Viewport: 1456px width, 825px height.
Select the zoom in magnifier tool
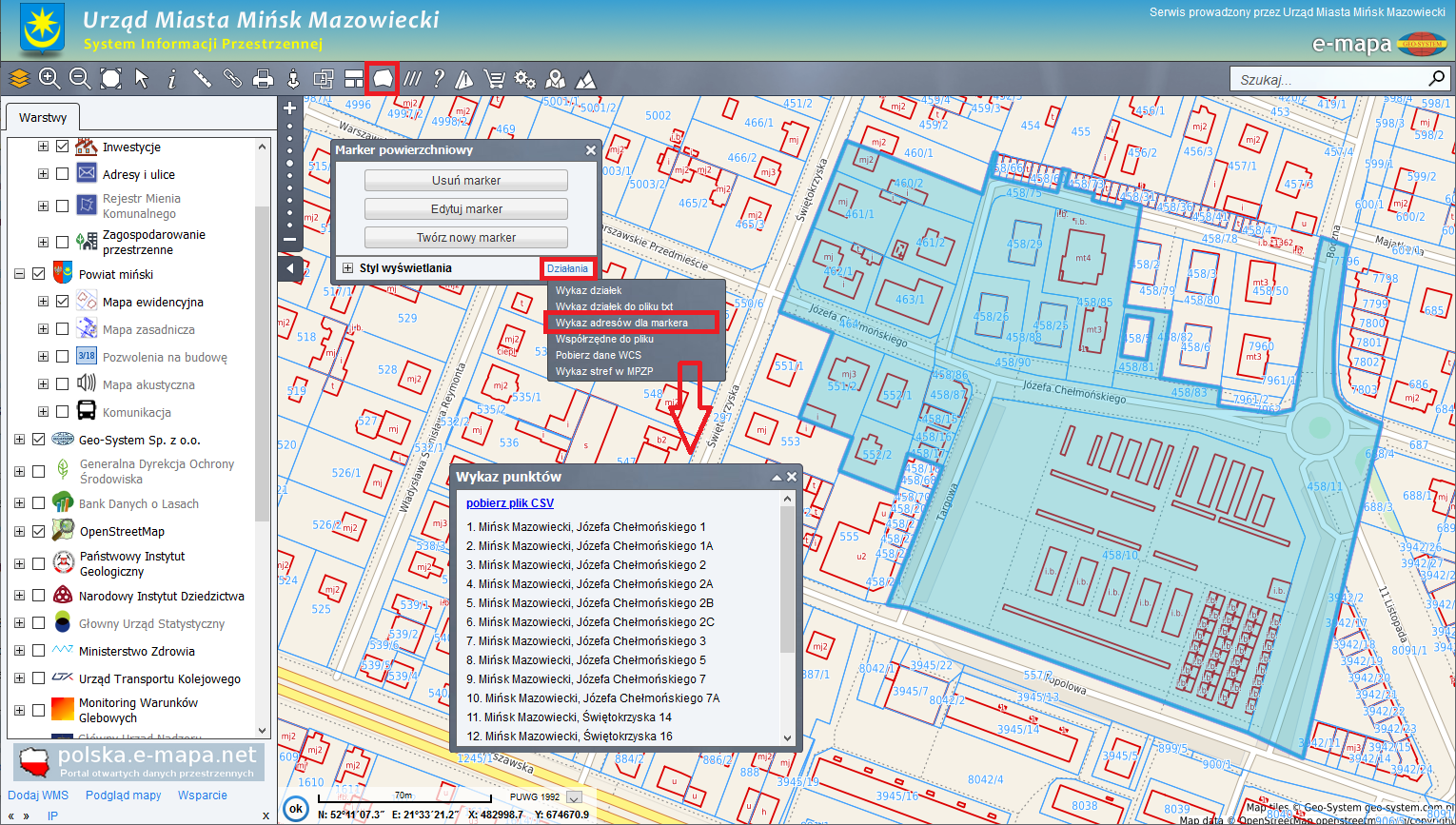pyautogui.click(x=49, y=79)
